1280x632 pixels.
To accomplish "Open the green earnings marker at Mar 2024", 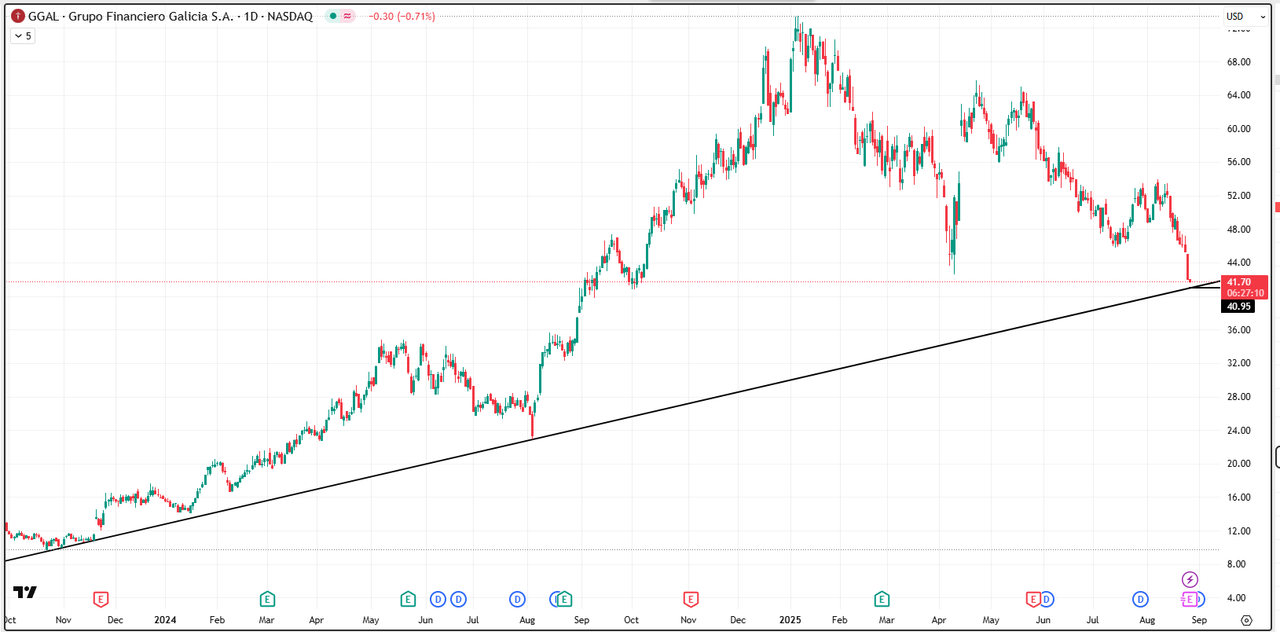I will pyautogui.click(x=267, y=599).
